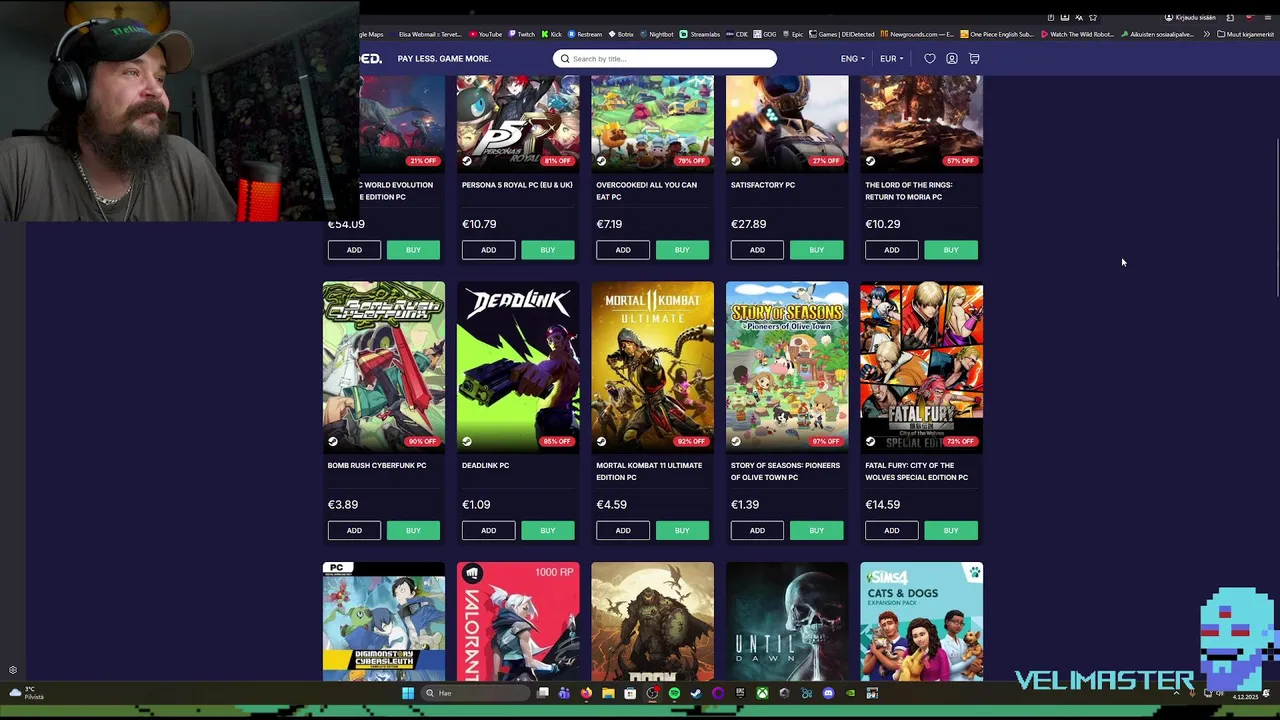Buy Overcooked! All You Can Eat
The width and height of the screenshot is (1280, 720).
pyautogui.click(x=682, y=250)
